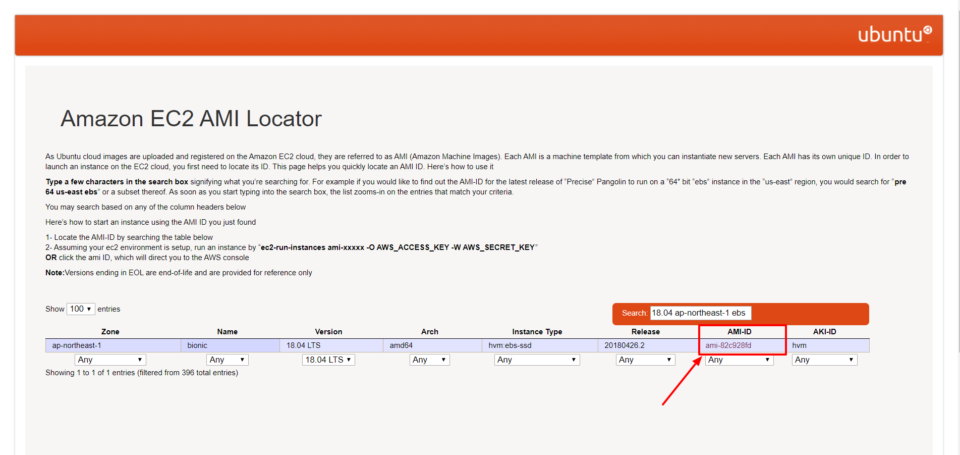
Task: Sort by the Arch column header
Action: pyautogui.click(x=429, y=331)
